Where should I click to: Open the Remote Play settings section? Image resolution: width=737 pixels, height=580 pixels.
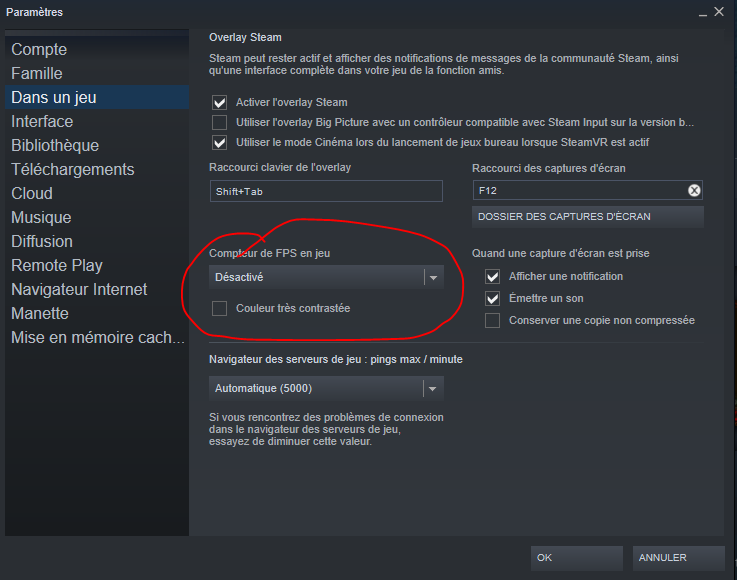pyautogui.click(x=97, y=265)
